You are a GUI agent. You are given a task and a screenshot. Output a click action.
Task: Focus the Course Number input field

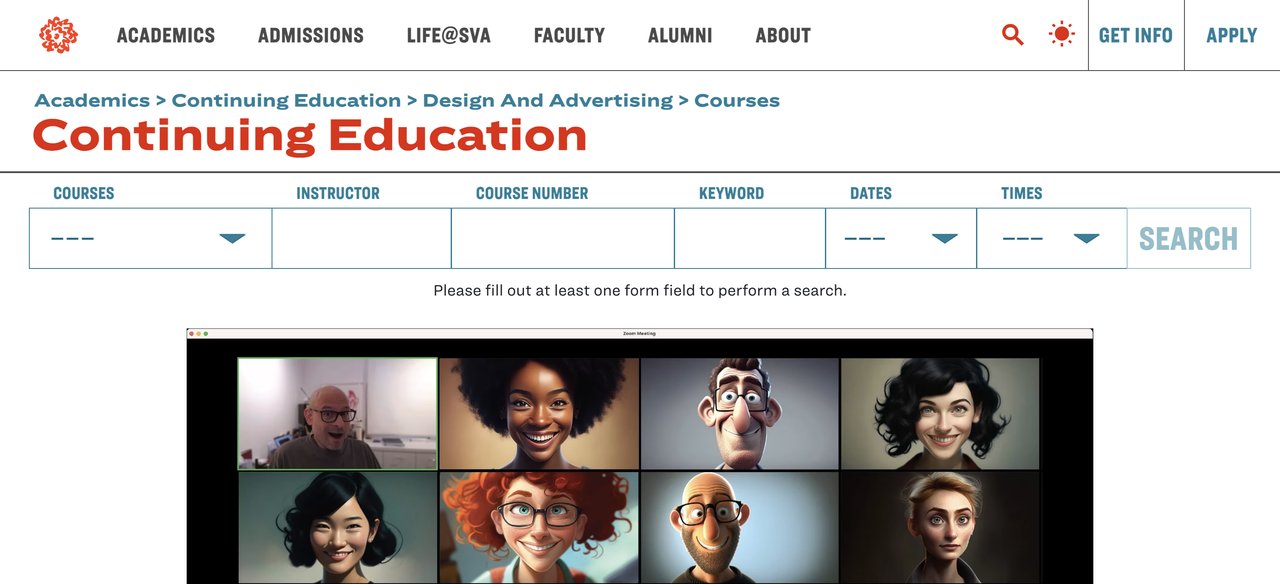click(562, 238)
